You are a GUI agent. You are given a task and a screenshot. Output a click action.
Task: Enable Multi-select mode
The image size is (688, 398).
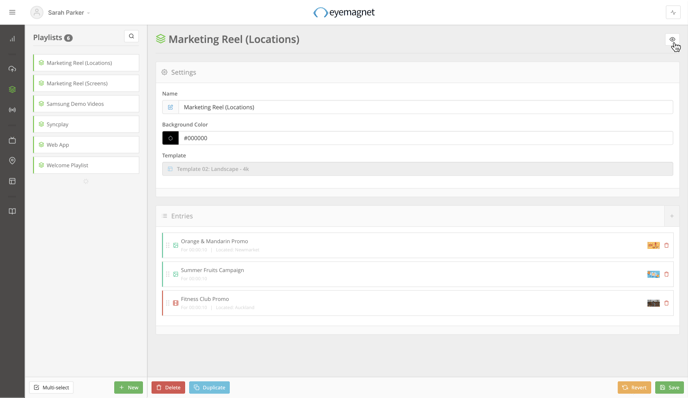pyautogui.click(x=51, y=387)
